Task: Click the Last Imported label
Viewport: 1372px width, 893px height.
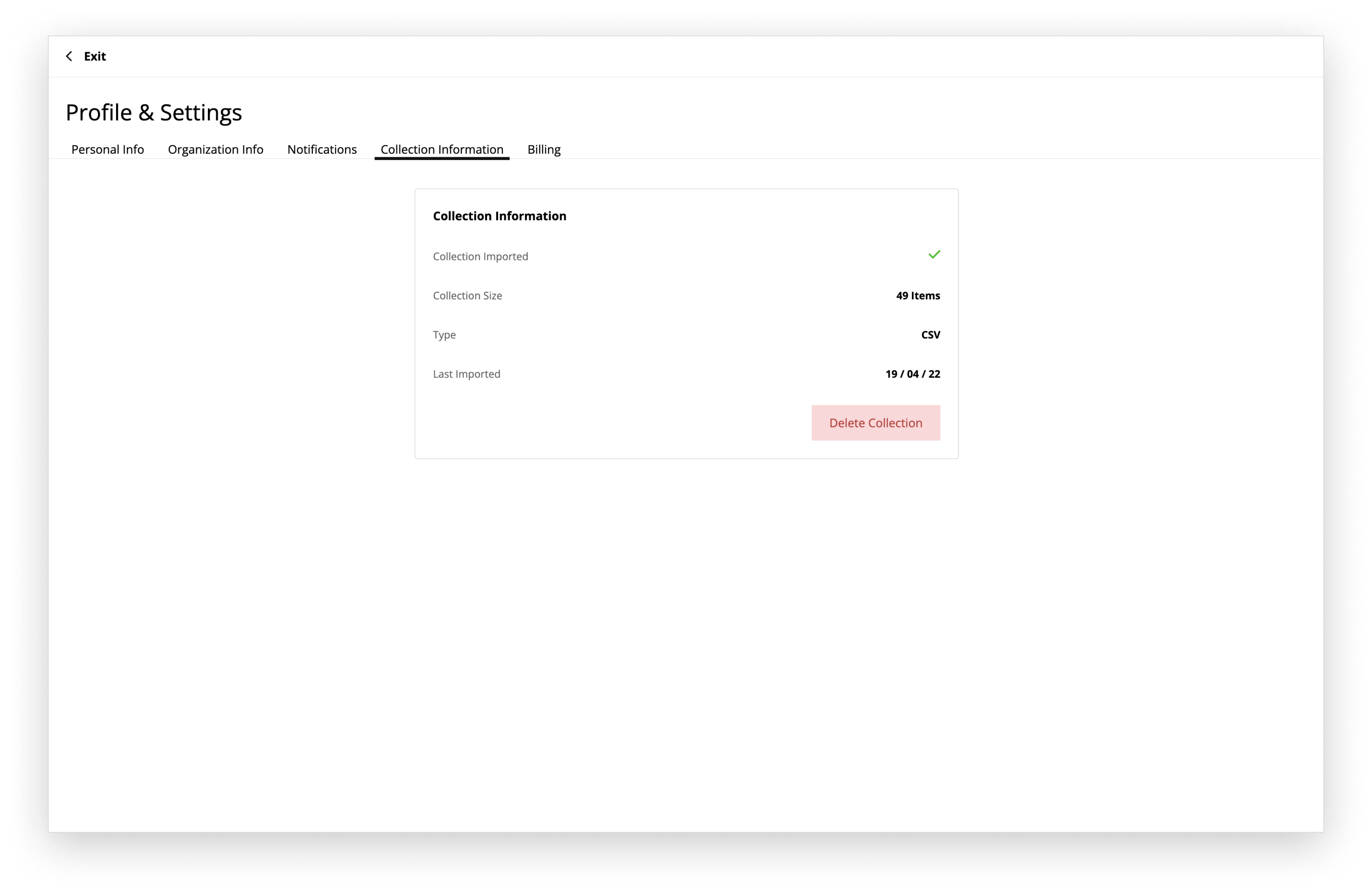Action: [467, 374]
